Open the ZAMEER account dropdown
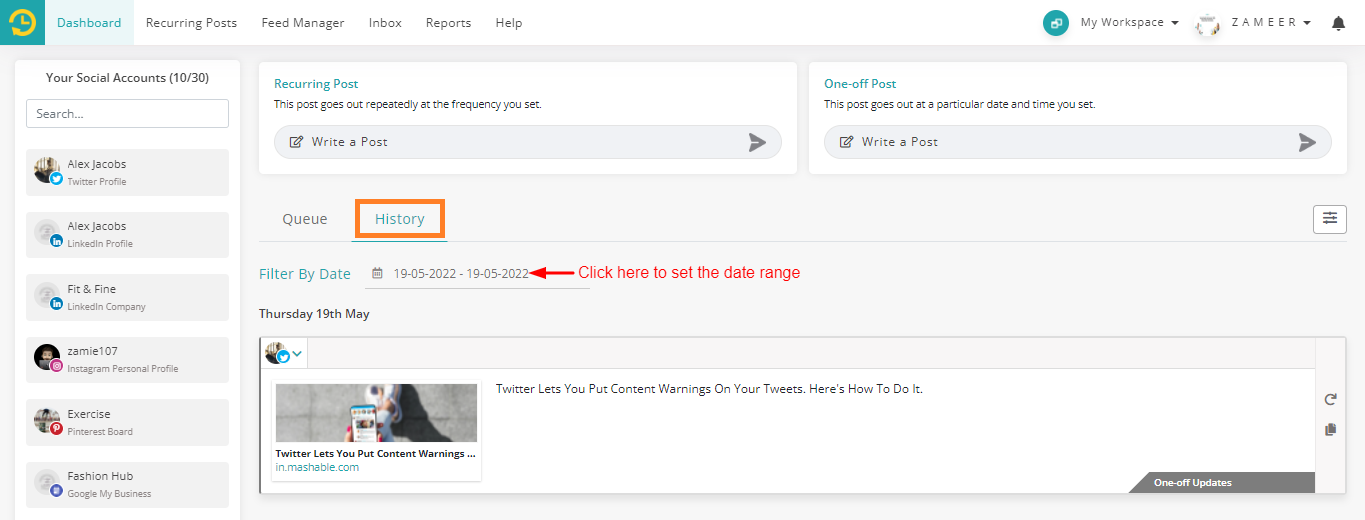Screen dimensions: 1365x520 [1271, 22]
